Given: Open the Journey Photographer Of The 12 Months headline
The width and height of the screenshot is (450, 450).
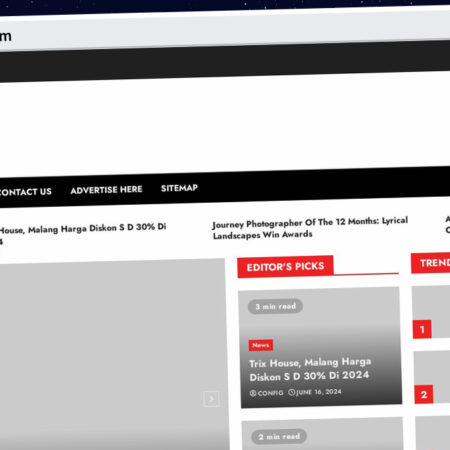Looking at the screenshot, I should tap(310, 228).
